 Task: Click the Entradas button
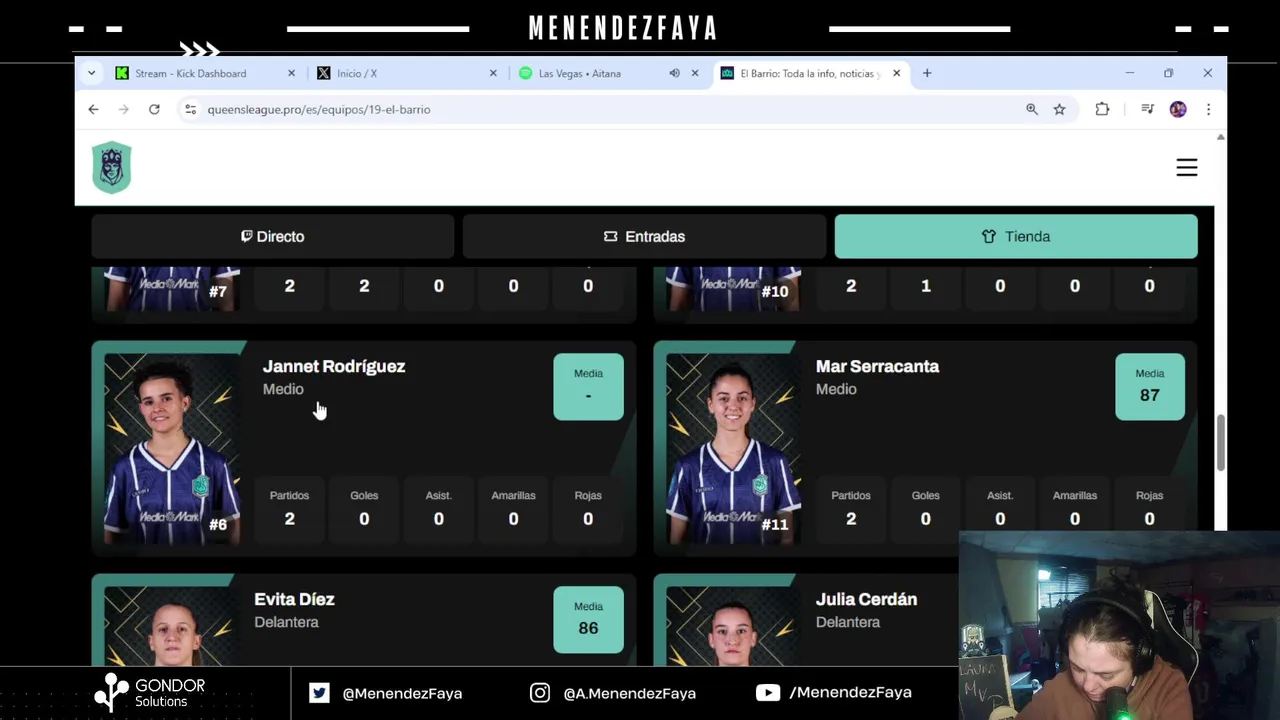pyautogui.click(x=644, y=237)
